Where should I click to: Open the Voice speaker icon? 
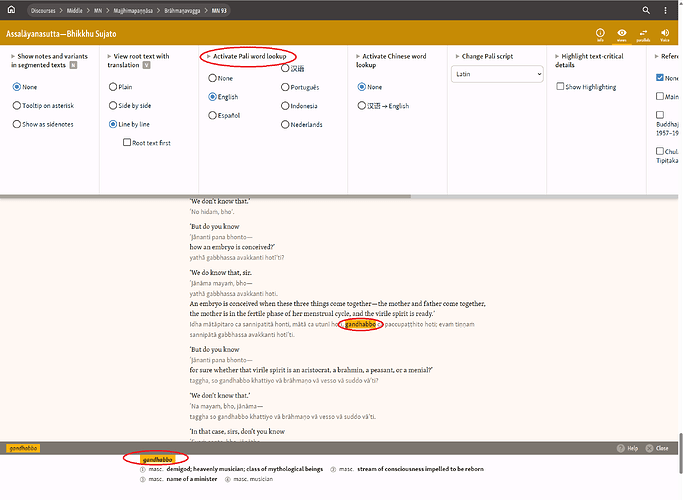click(x=665, y=35)
